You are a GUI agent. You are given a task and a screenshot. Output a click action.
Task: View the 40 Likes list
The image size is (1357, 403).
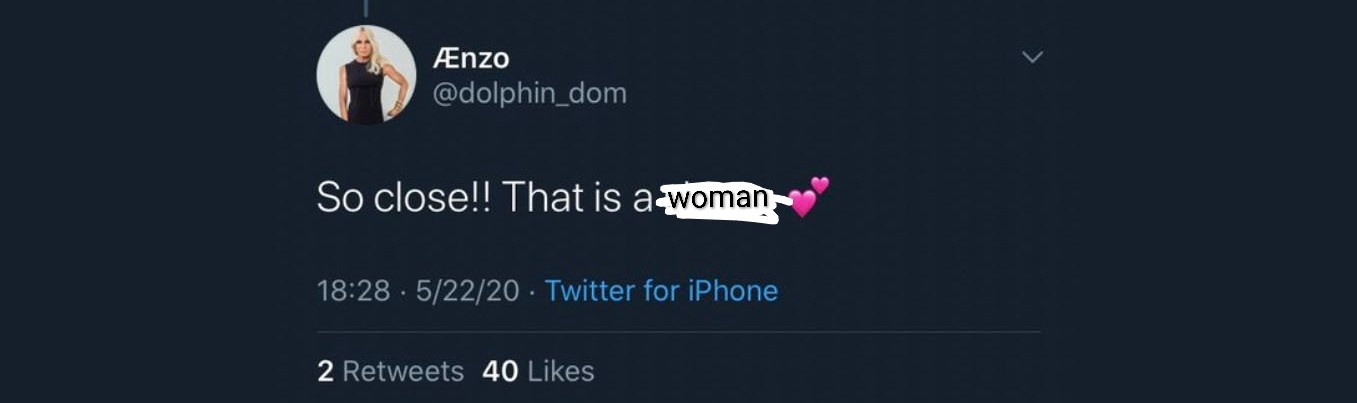[538, 371]
